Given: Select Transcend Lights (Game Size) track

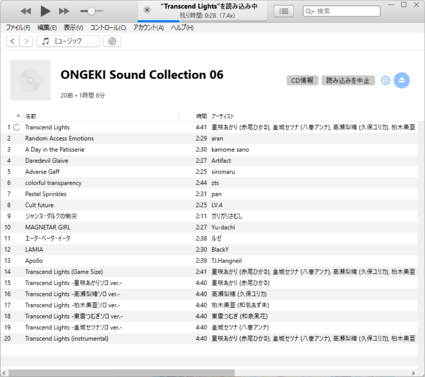Looking at the screenshot, I should click(x=209, y=272).
